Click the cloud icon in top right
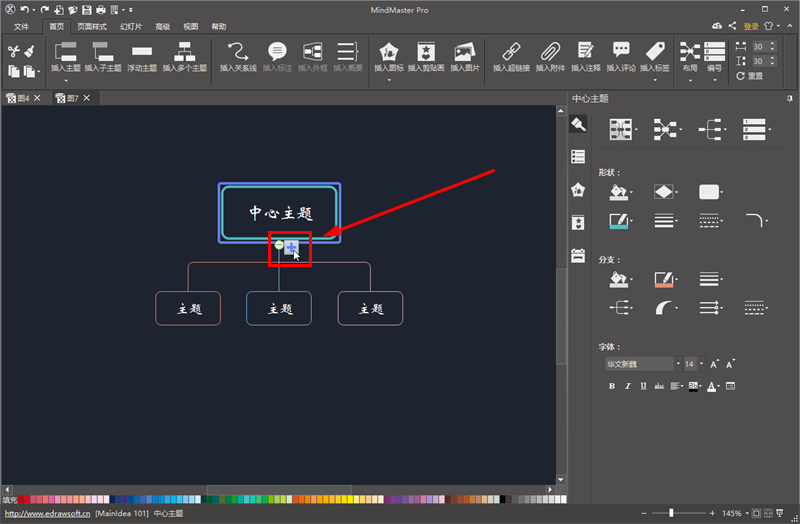The height and width of the screenshot is (524, 800). 717,26
